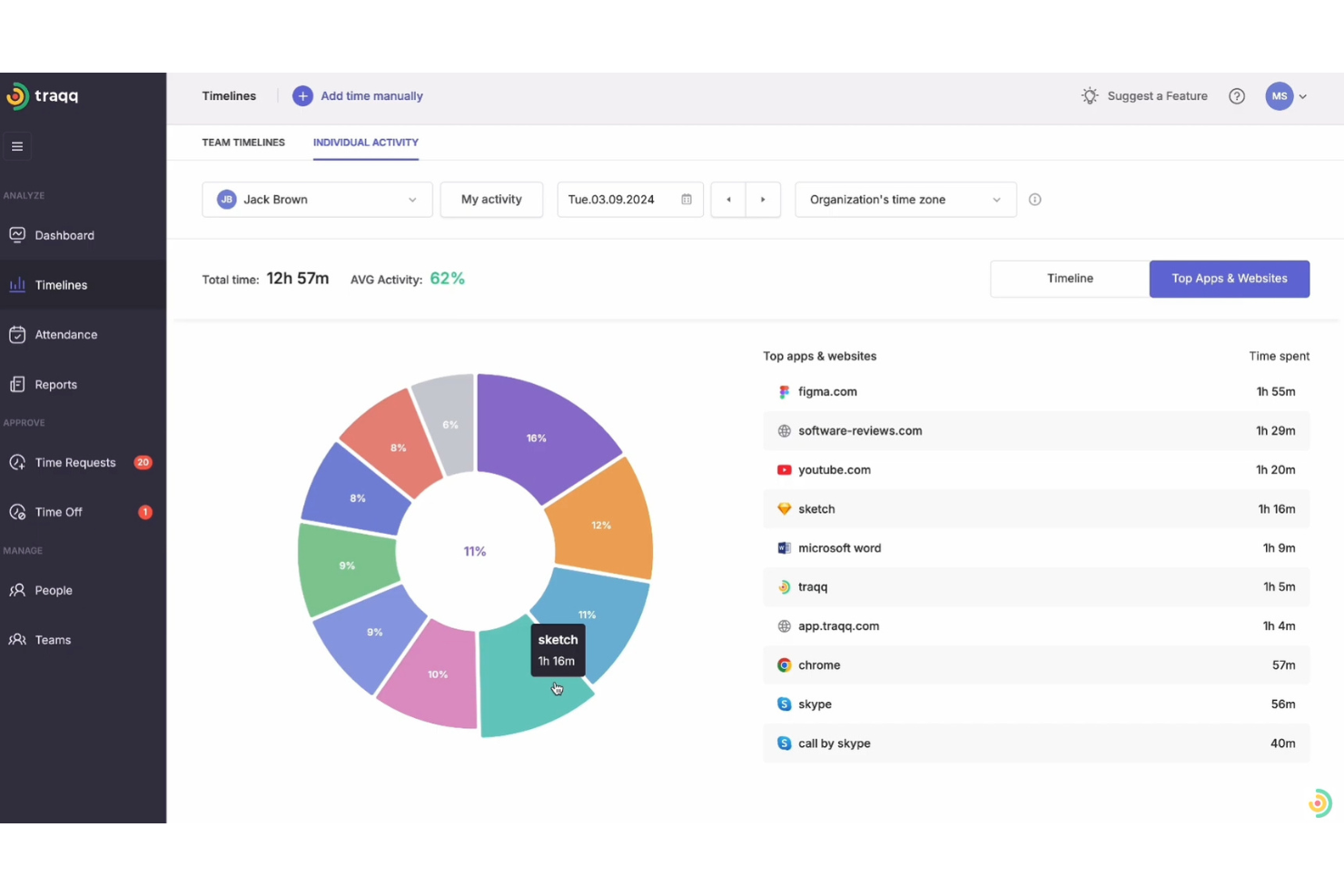Click the traqq app icon in list
1344x896 pixels.
click(x=784, y=587)
